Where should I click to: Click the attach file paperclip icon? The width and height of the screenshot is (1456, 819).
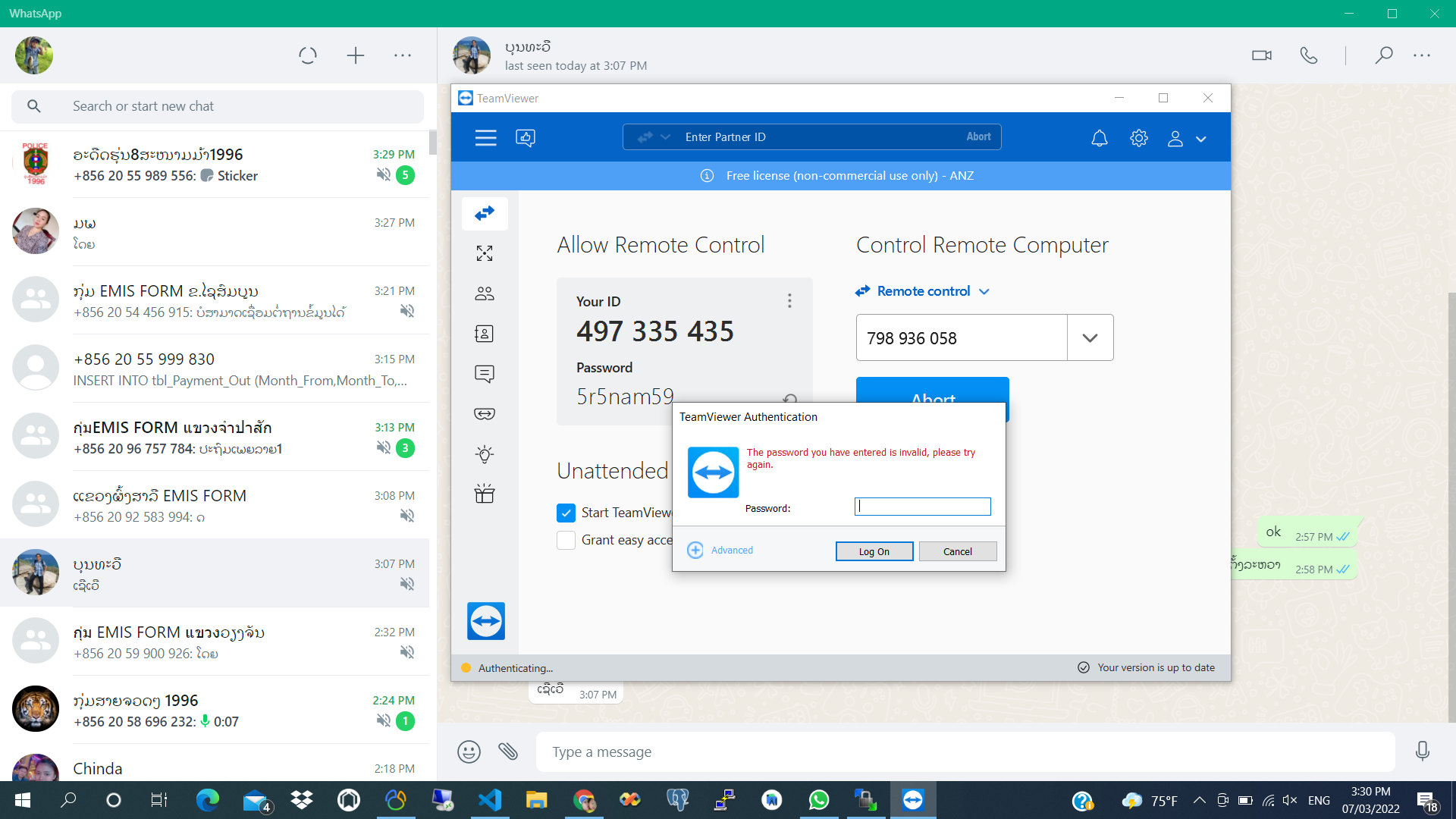pyautogui.click(x=508, y=752)
